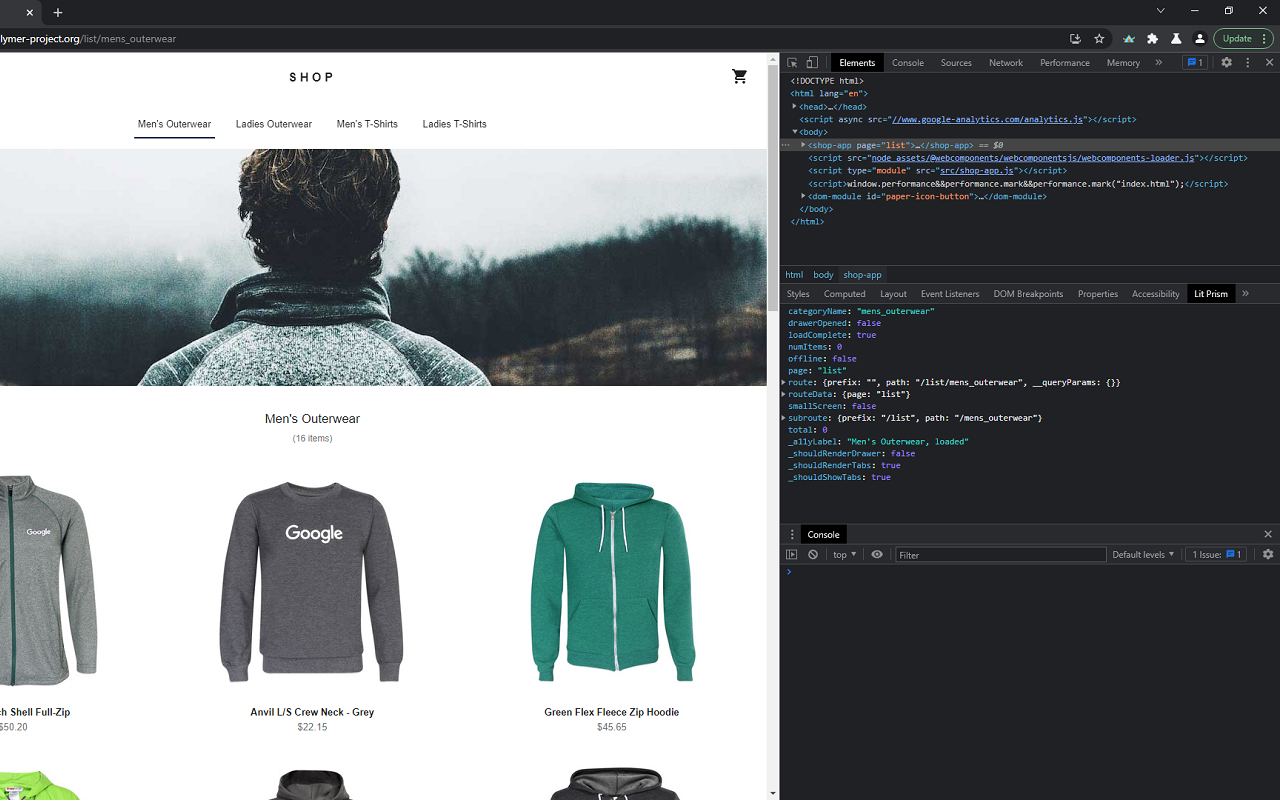Screen dimensions: 1280x800
Task: Click the Chrome Update button
Action: (1243, 39)
